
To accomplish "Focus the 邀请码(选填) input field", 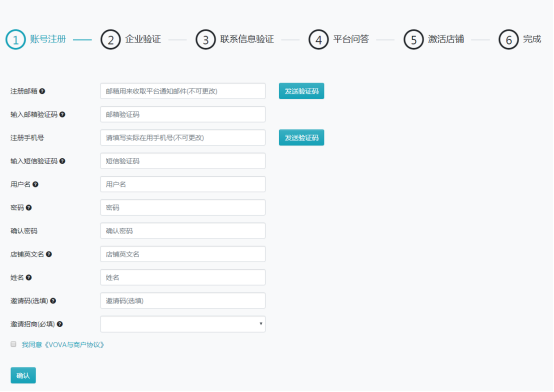I will coord(183,301).
